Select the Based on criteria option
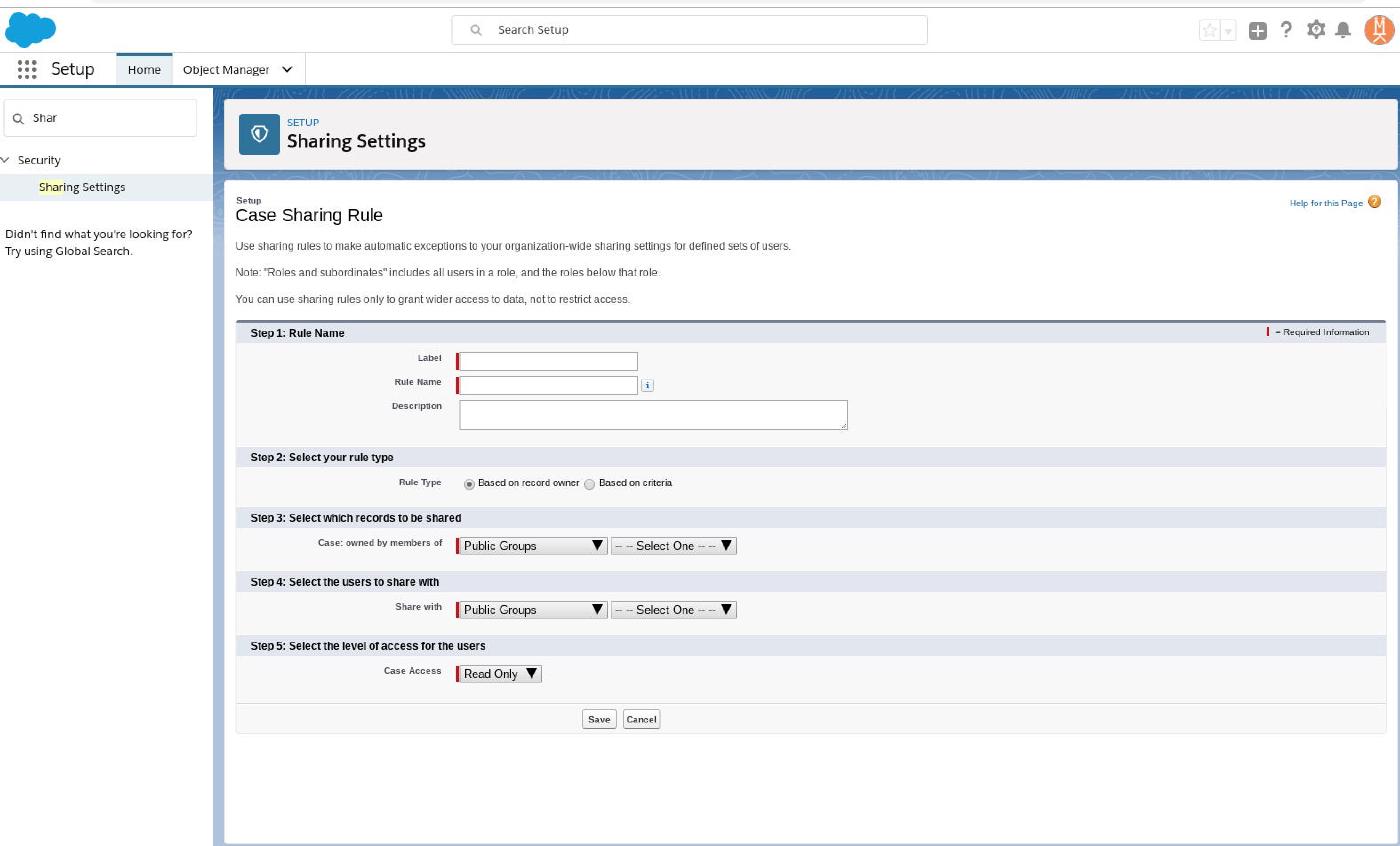The width and height of the screenshot is (1400, 846). click(590, 484)
